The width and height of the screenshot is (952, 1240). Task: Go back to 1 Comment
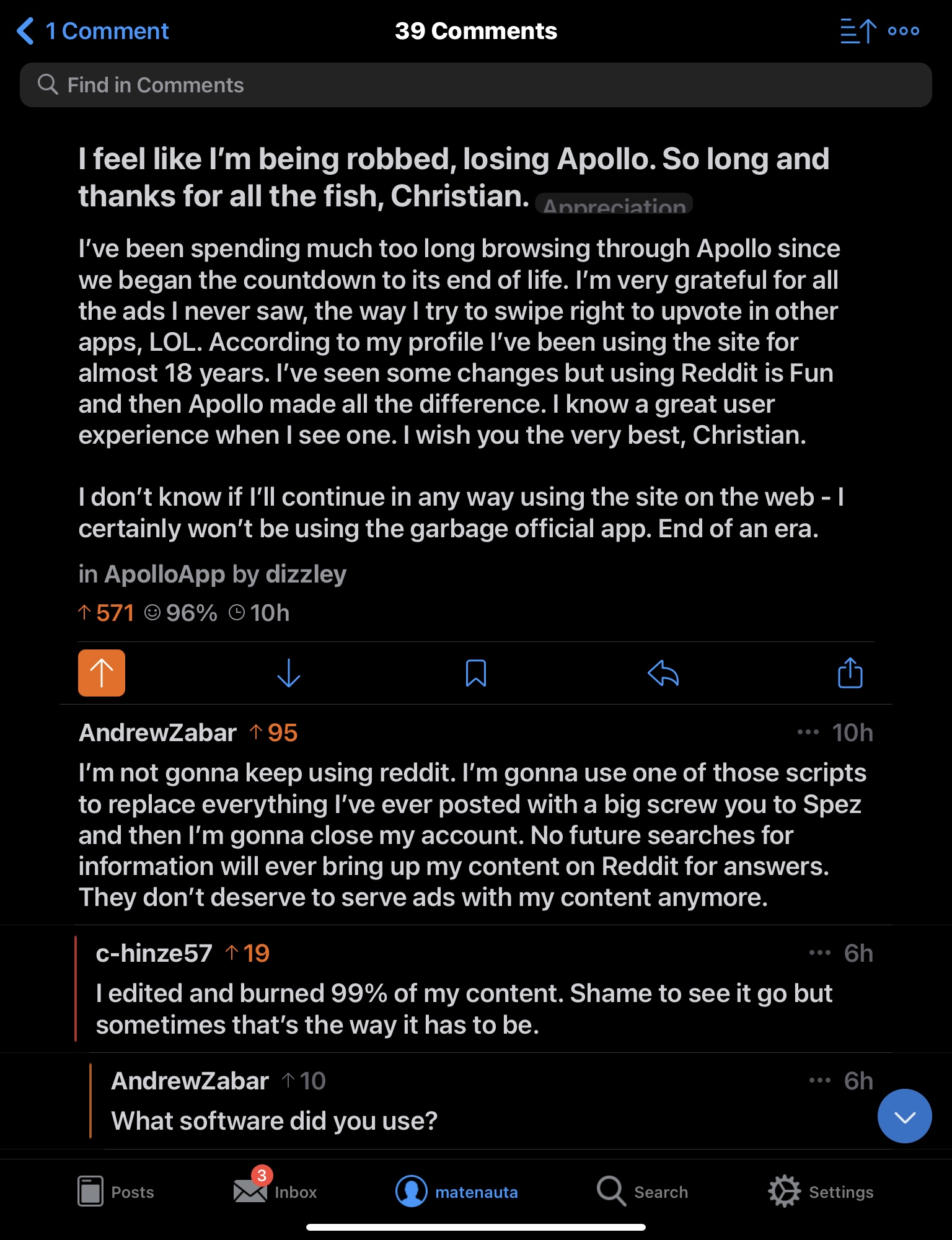(x=93, y=31)
